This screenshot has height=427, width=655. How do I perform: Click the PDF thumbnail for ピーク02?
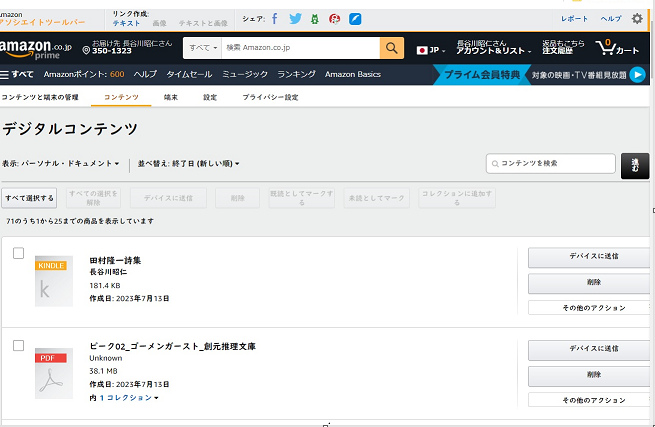click(53, 374)
